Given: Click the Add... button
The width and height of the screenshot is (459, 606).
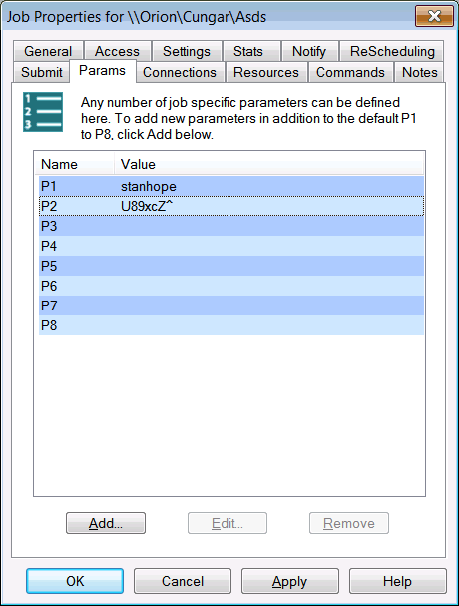Looking at the screenshot, I should 106,523.
